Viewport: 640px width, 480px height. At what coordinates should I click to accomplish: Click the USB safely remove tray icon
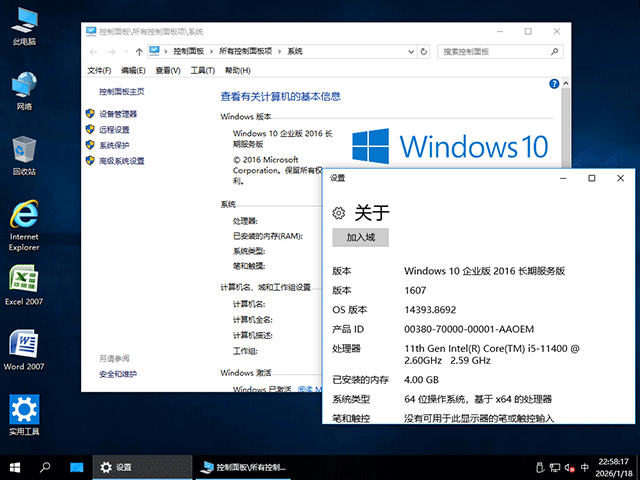coord(540,467)
